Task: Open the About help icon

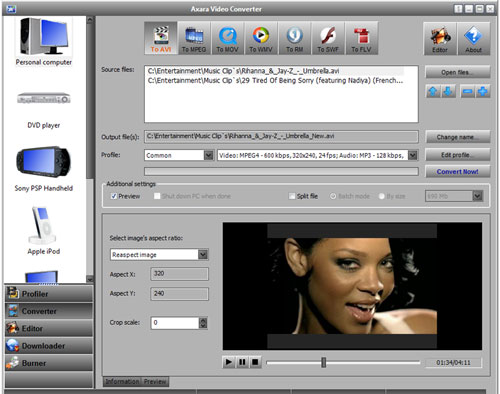Action: [473, 38]
